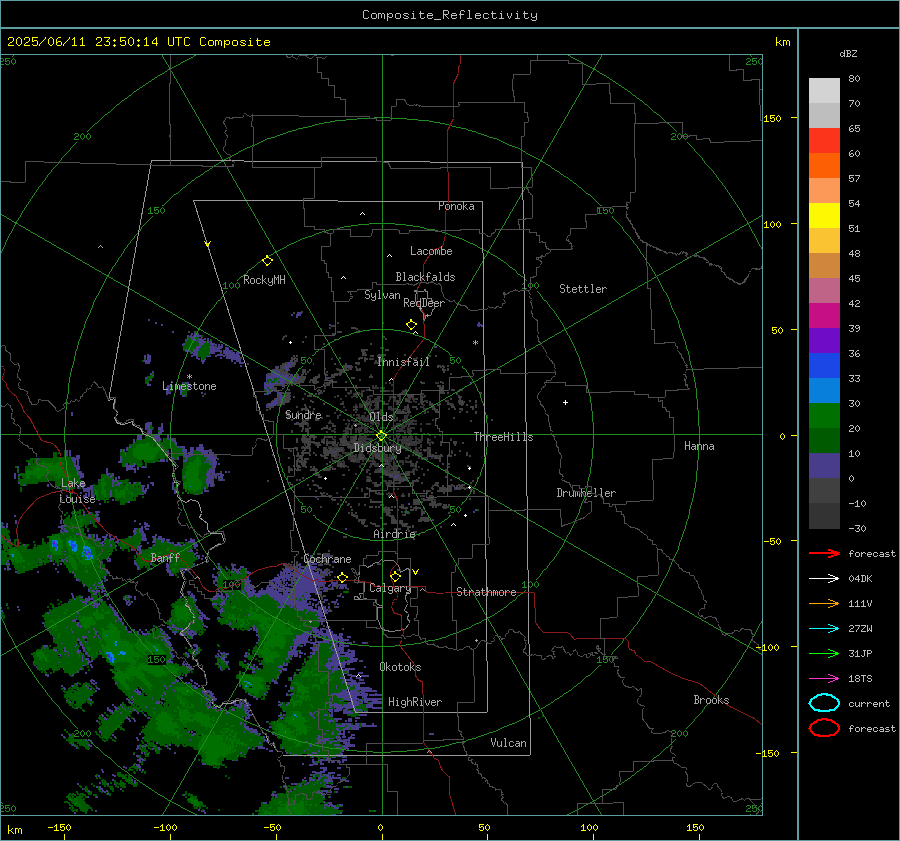Click the Composite_Reflectivity title

click(449, 15)
